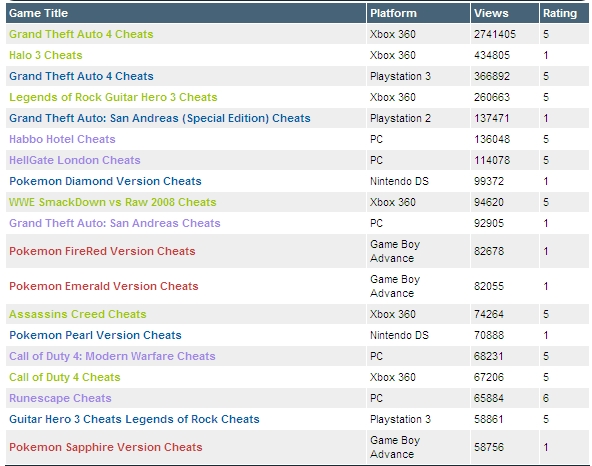Open Guitar Hero 3 Cheats Legends of Rock Cheats

[x=134, y=419]
